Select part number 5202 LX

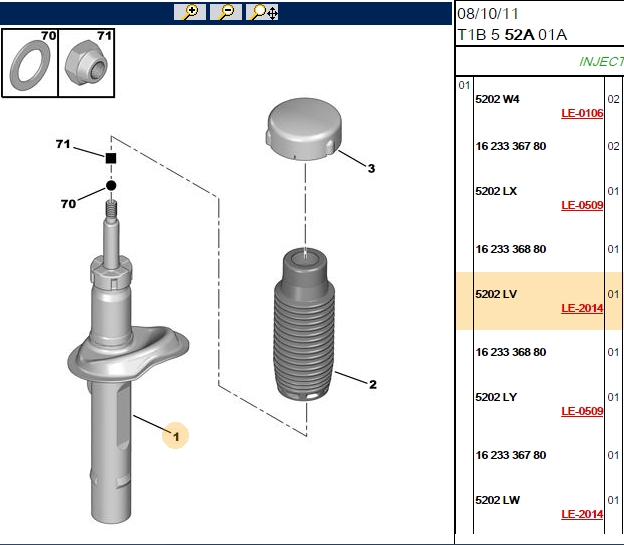[x=496, y=191]
